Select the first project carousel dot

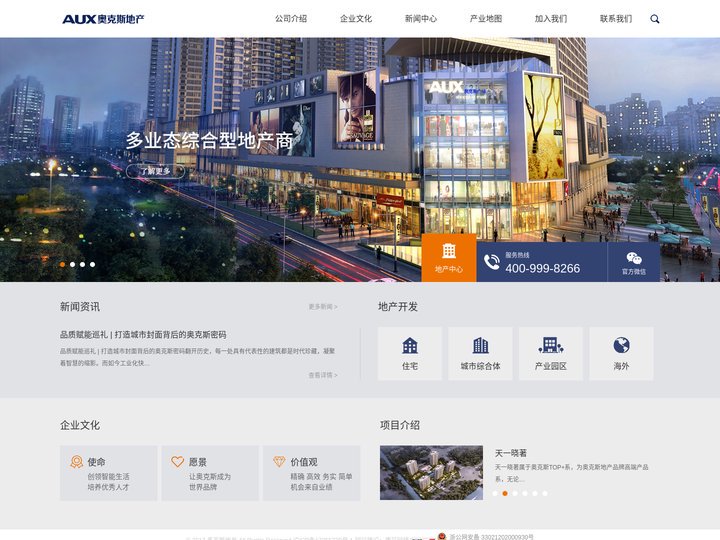pyautogui.click(x=495, y=493)
